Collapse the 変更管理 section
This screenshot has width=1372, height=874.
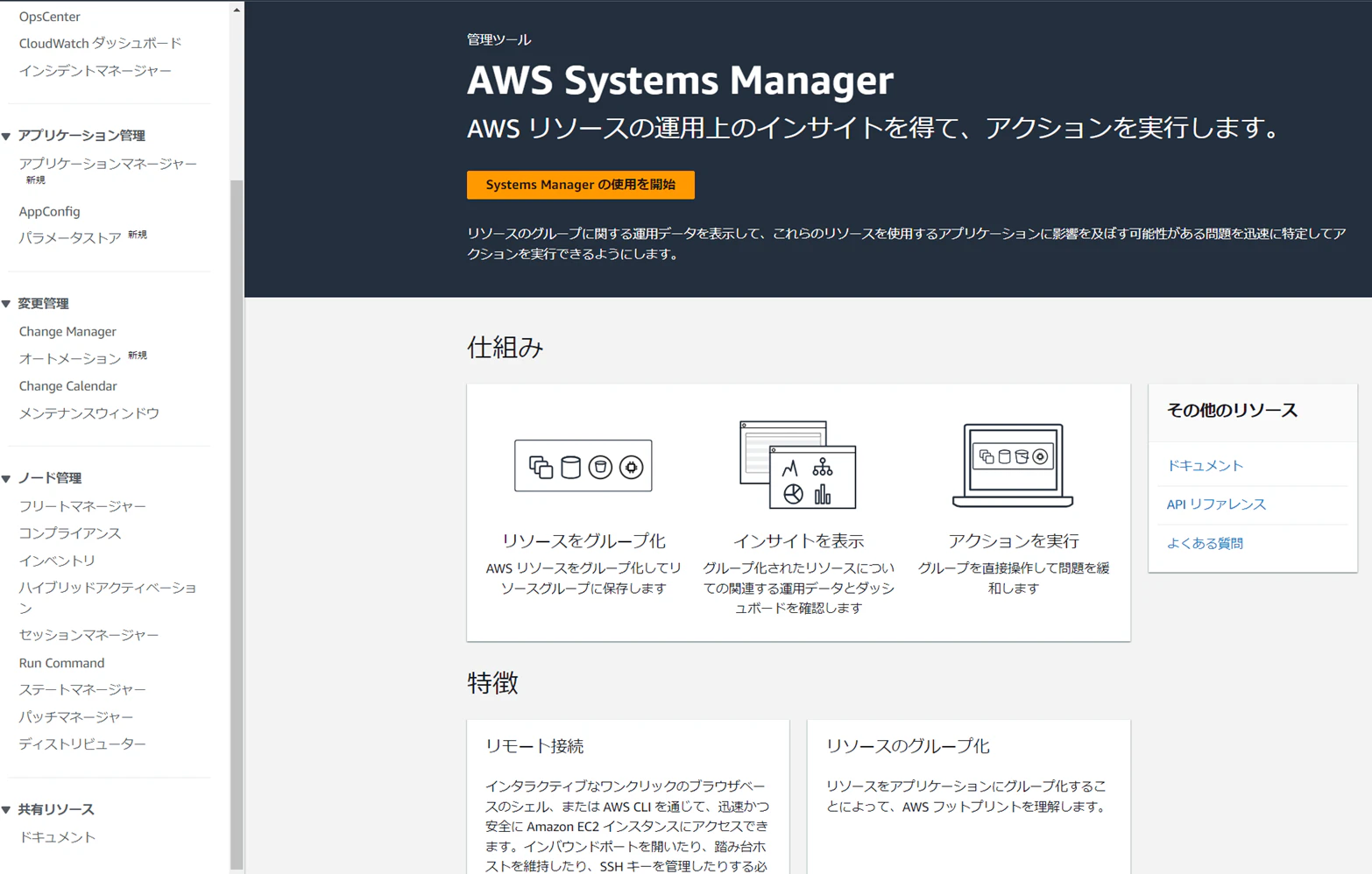[x=7, y=304]
